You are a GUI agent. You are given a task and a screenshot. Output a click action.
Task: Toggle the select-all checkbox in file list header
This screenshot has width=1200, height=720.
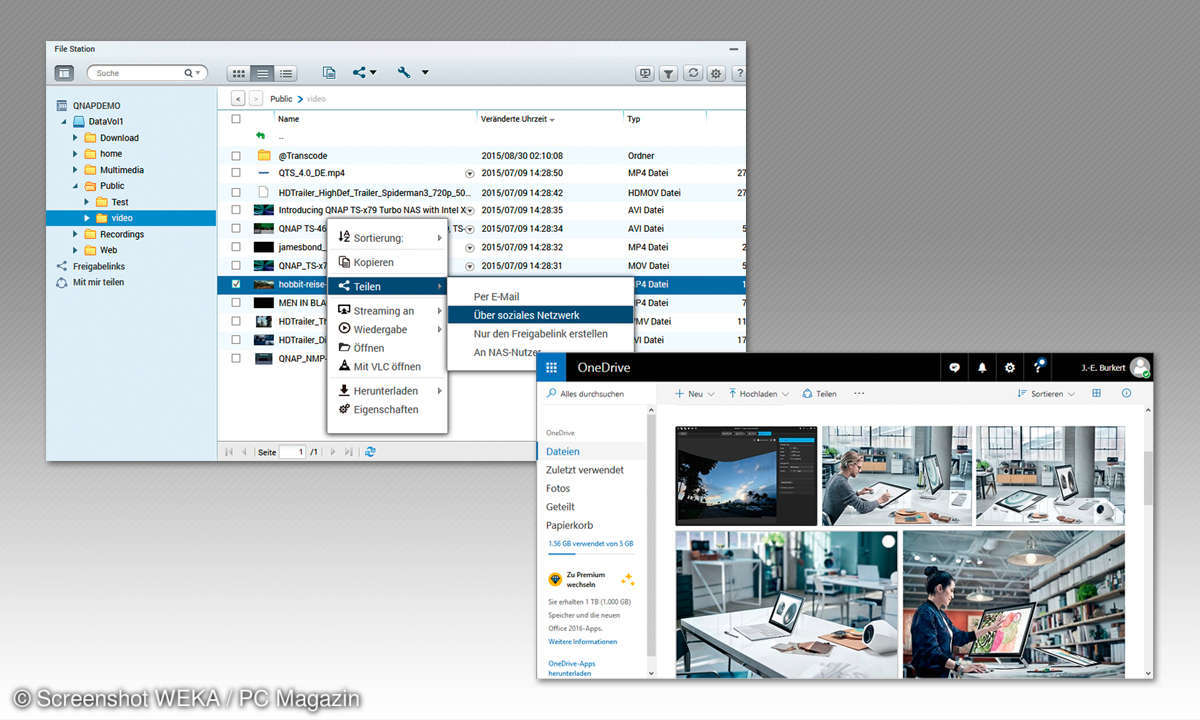pyautogui.click(x=236, y=118)
